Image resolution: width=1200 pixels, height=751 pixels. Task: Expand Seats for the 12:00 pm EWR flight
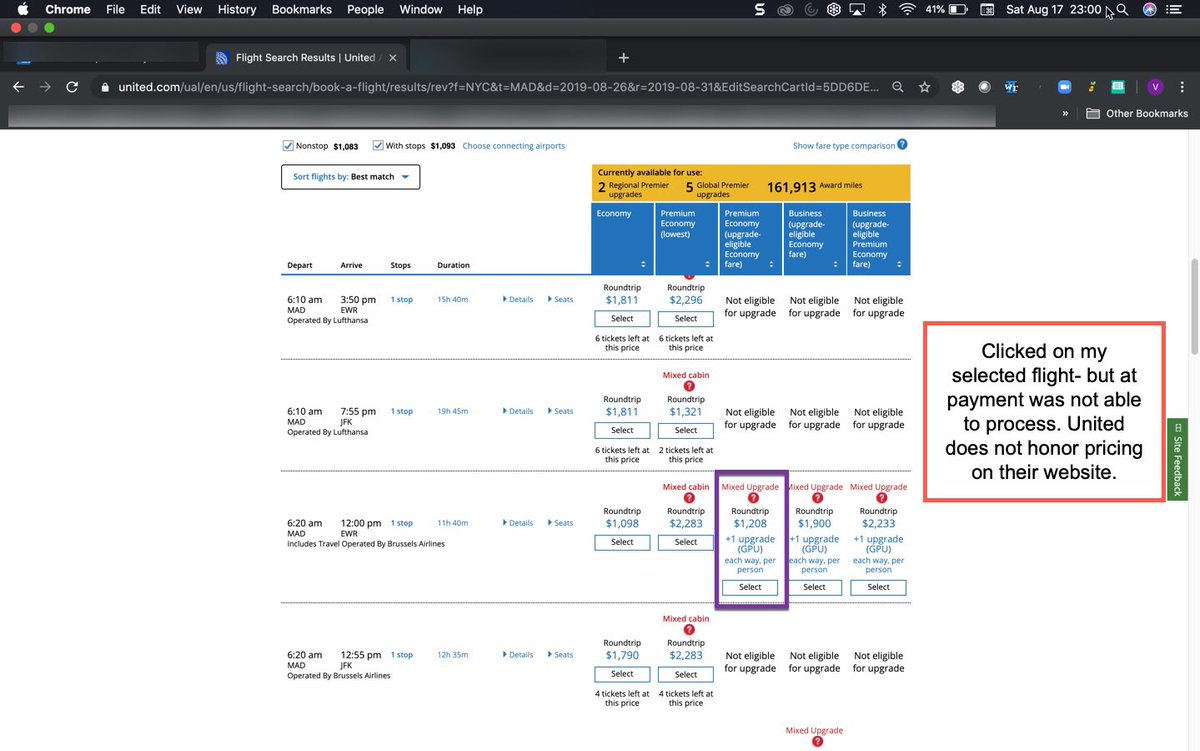coord(561,523)
